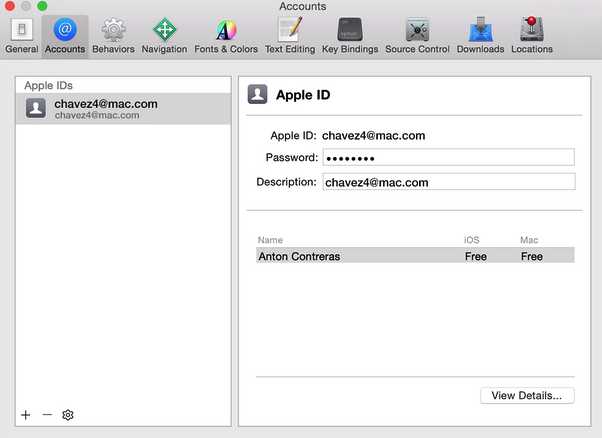The height and width of the screenshot is (438, 602).
Task: Click the Mac column header
Action: (529, 240)
